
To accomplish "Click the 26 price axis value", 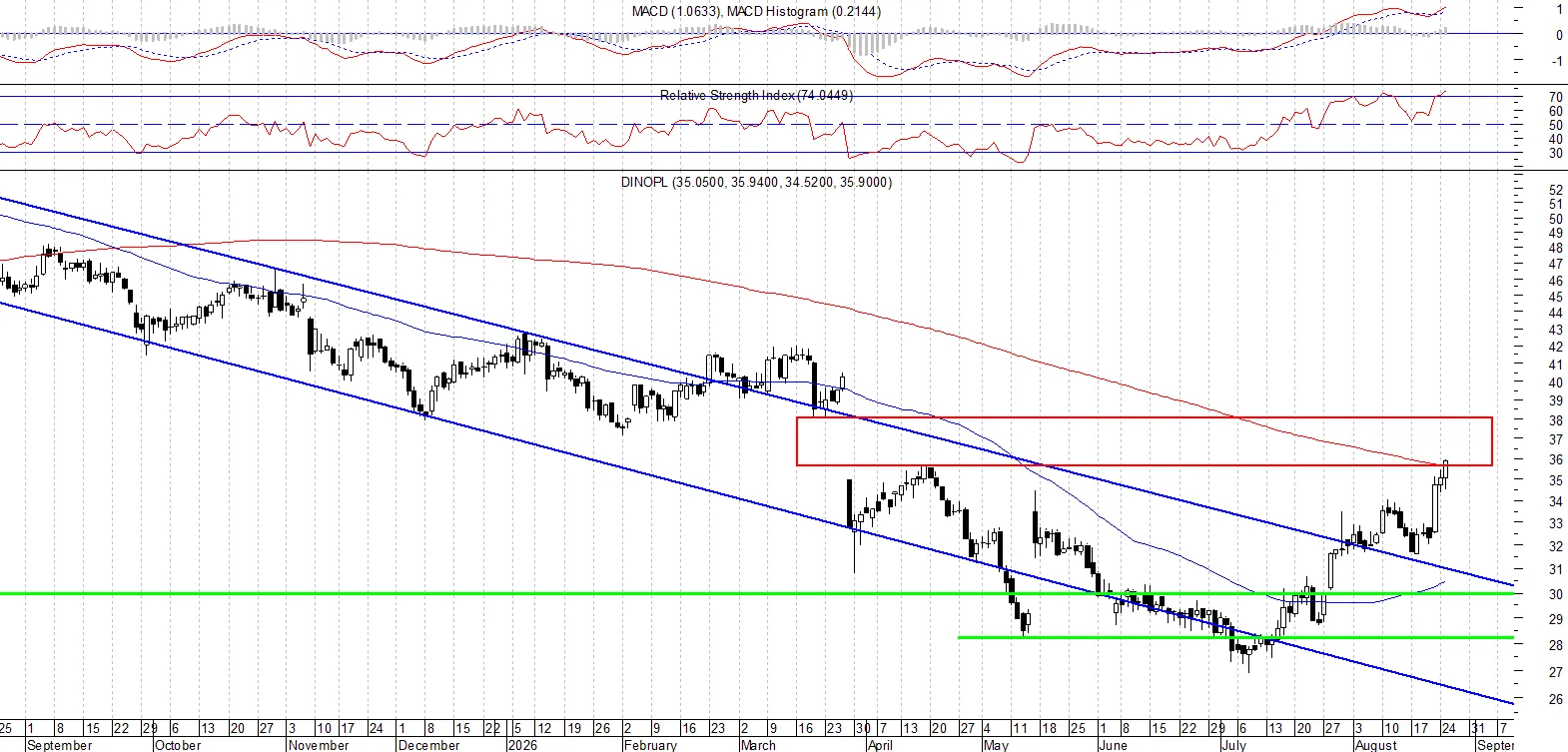I will point(1555,699).
